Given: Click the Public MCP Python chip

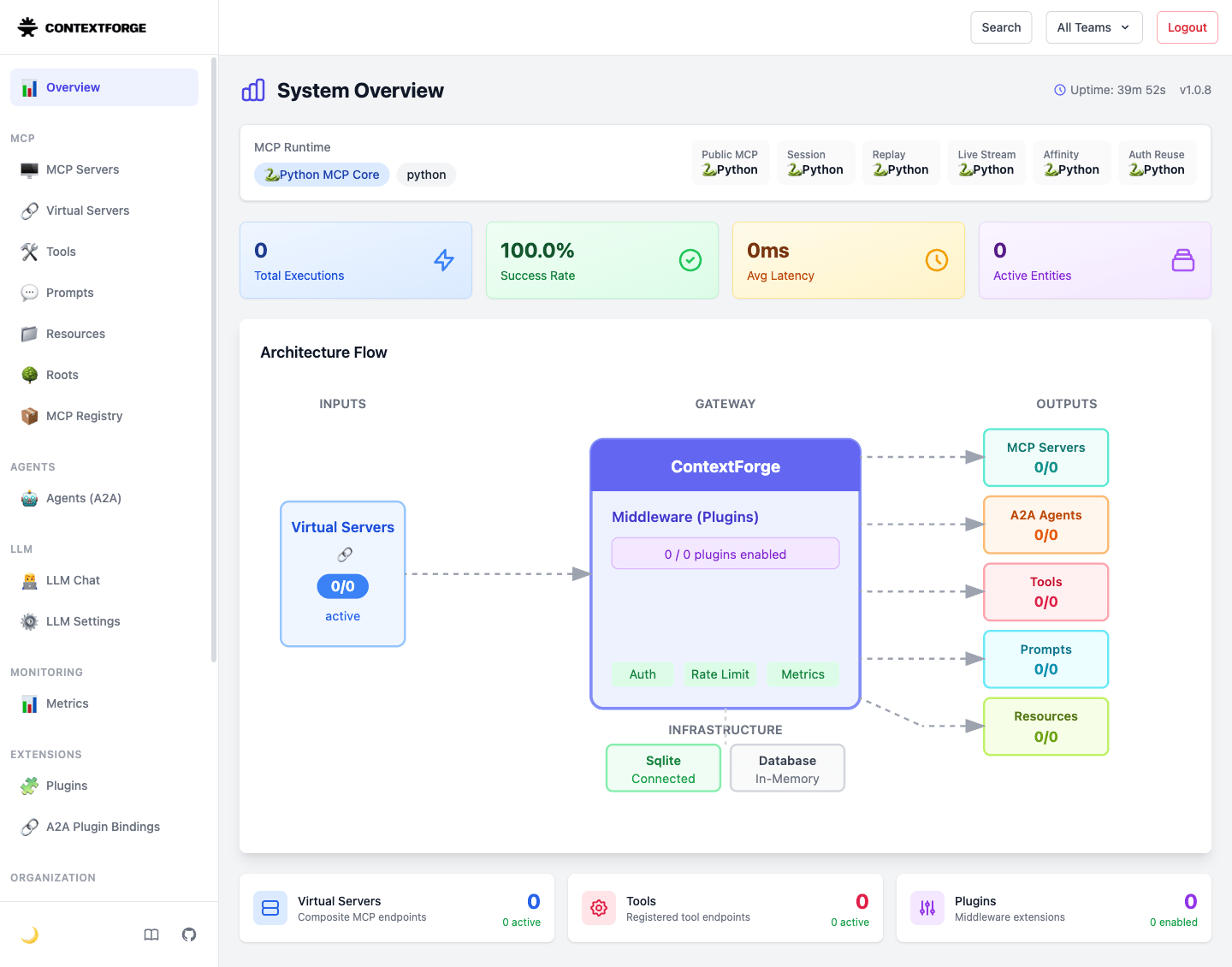Looking at the screenshot, I should tap(730, 162).
